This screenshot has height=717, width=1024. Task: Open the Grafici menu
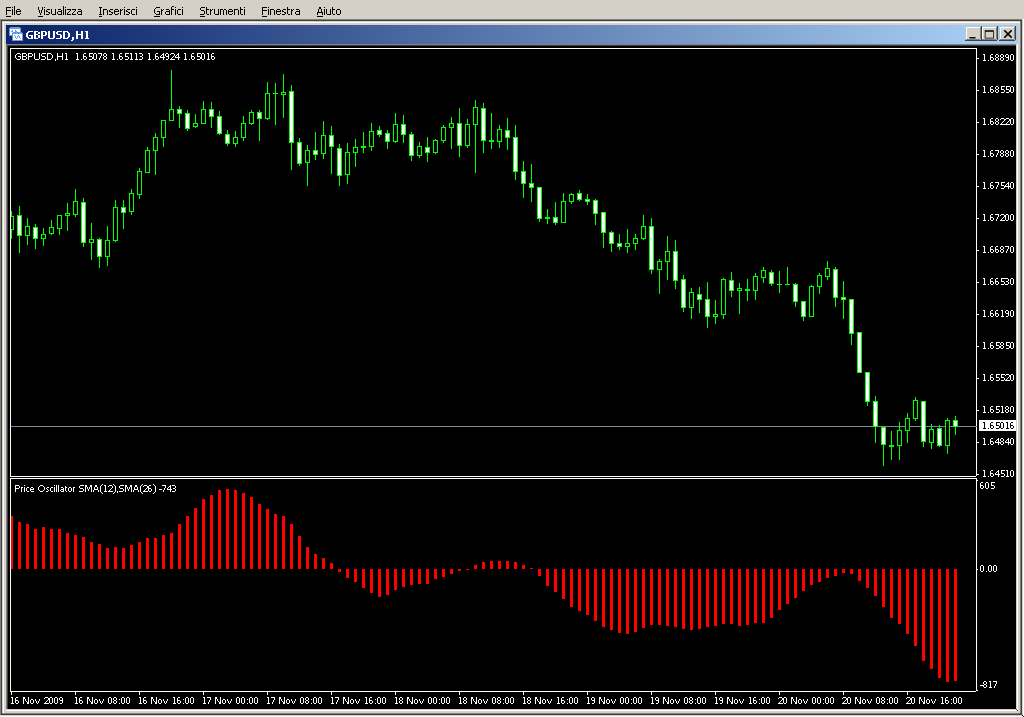[x=168, y=11]
